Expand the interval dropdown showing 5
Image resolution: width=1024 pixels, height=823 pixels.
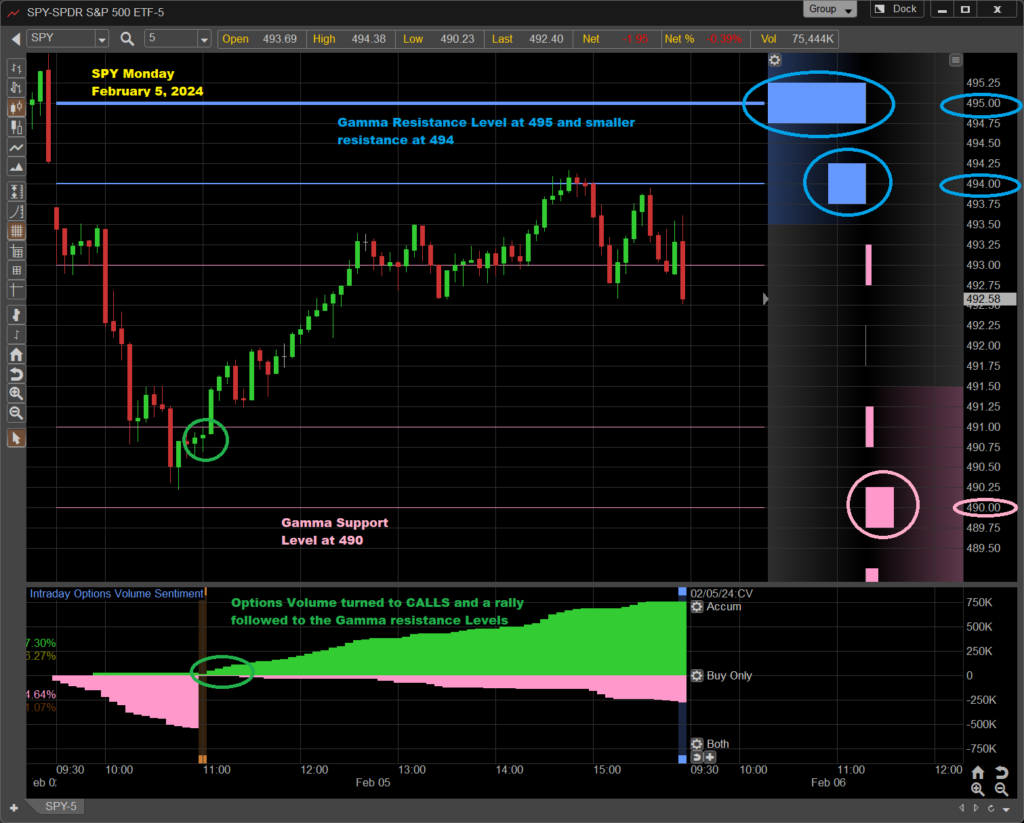pyautogui.click(x=204, y=39)
